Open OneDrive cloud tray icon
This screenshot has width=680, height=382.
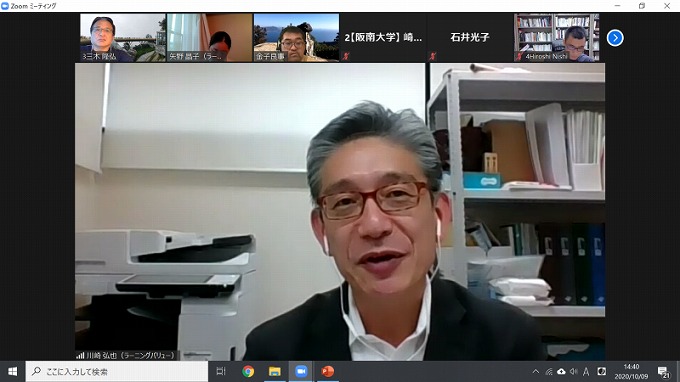tap(561, 372)
